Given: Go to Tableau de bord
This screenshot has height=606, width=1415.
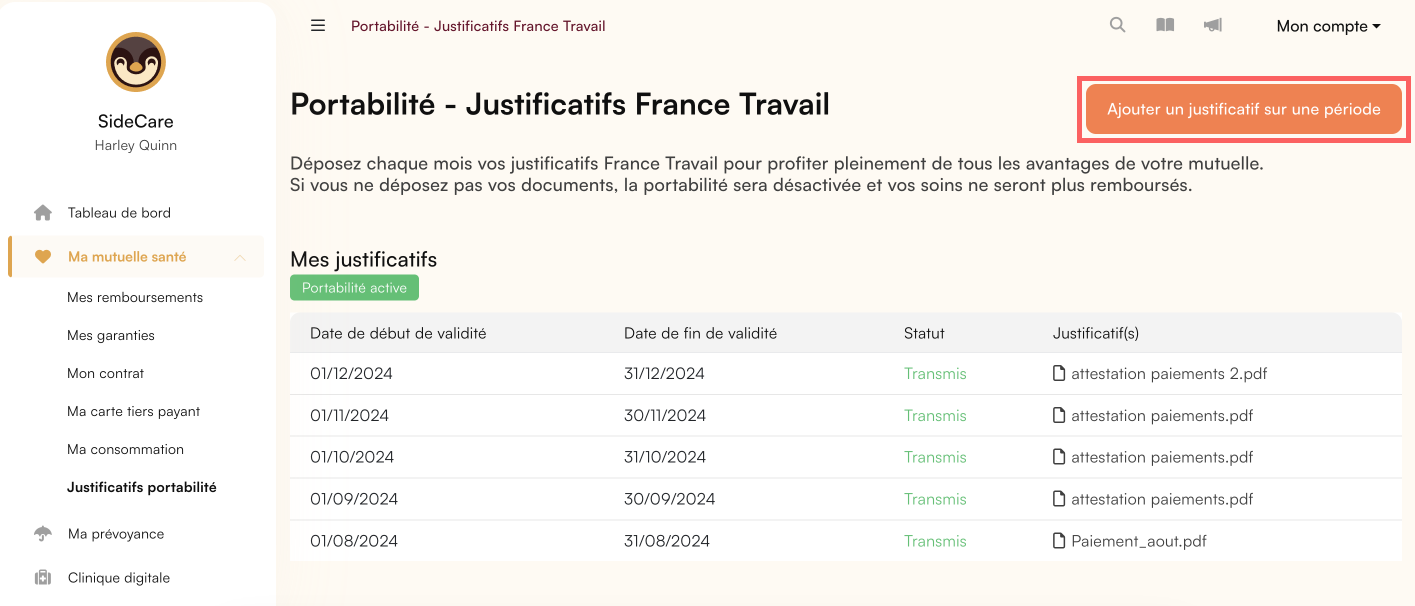Looking at the screenshot, I should click(x=119, y=213).
